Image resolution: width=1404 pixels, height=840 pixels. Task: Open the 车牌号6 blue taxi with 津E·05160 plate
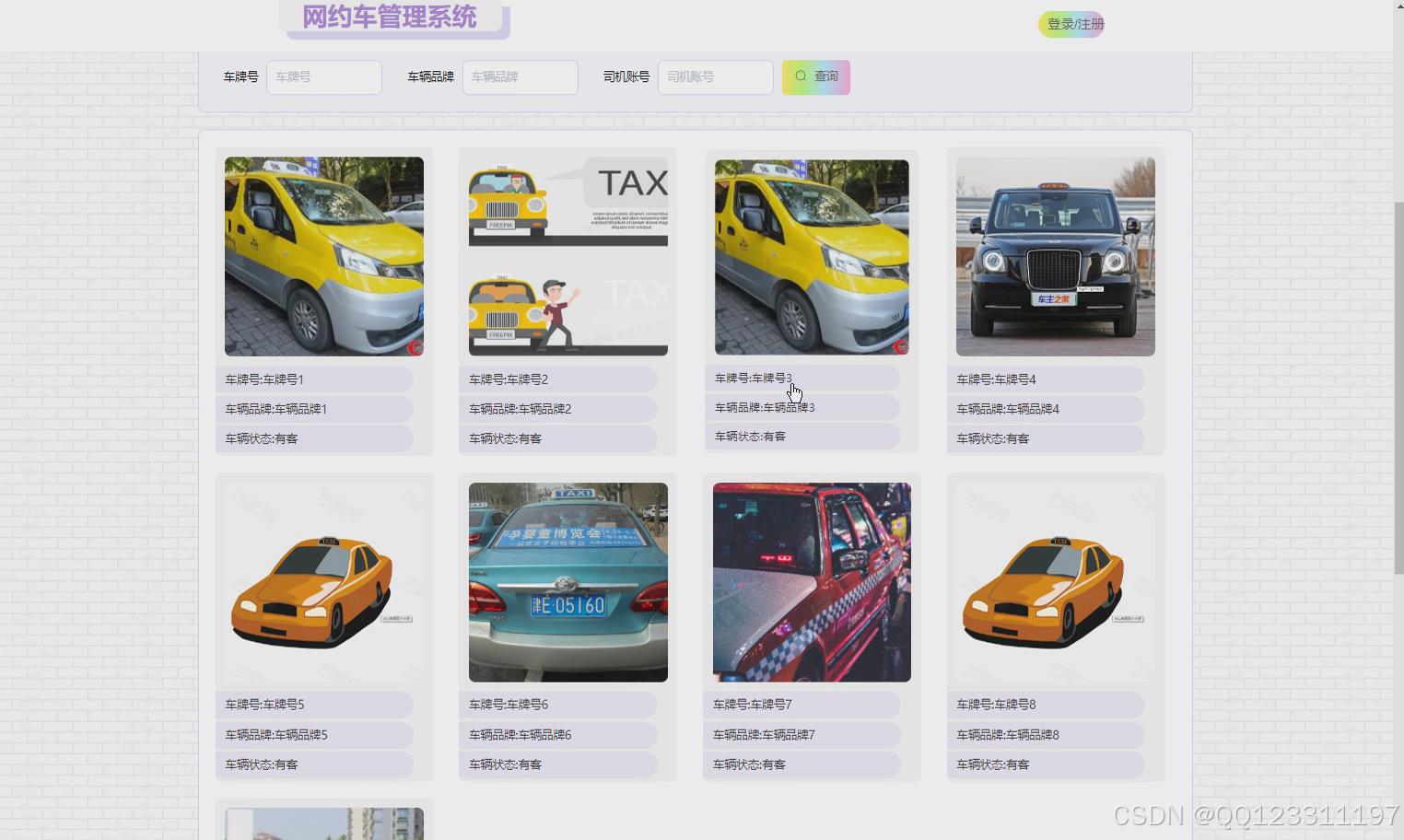[567, 581]
